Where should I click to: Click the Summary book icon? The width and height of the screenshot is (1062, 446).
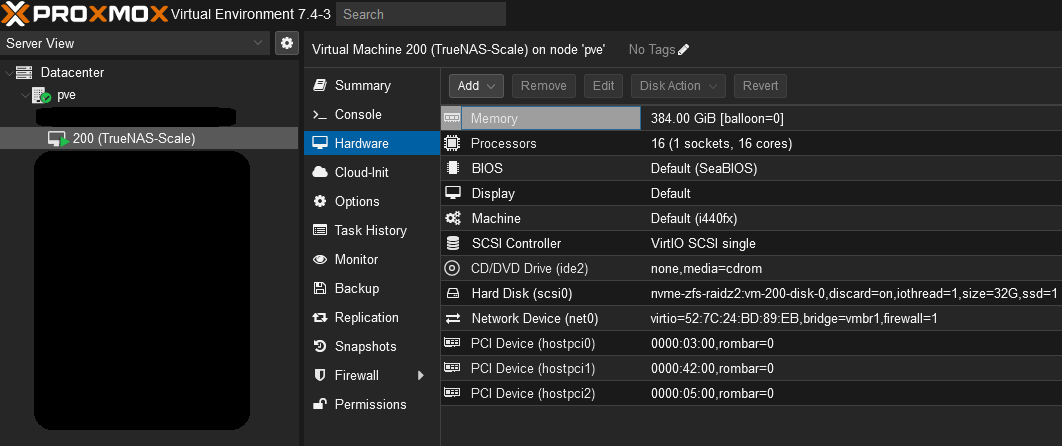click(x=319, y=85)
